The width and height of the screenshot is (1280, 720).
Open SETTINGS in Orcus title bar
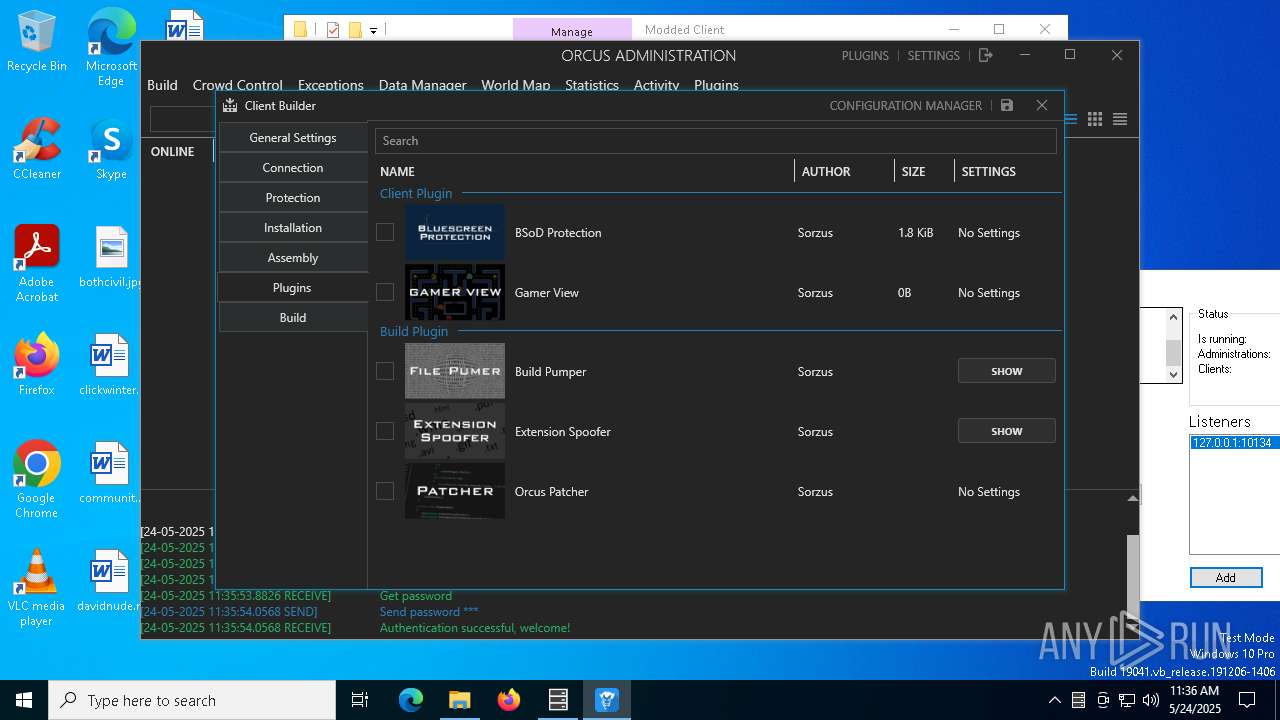tap(933, 55)
